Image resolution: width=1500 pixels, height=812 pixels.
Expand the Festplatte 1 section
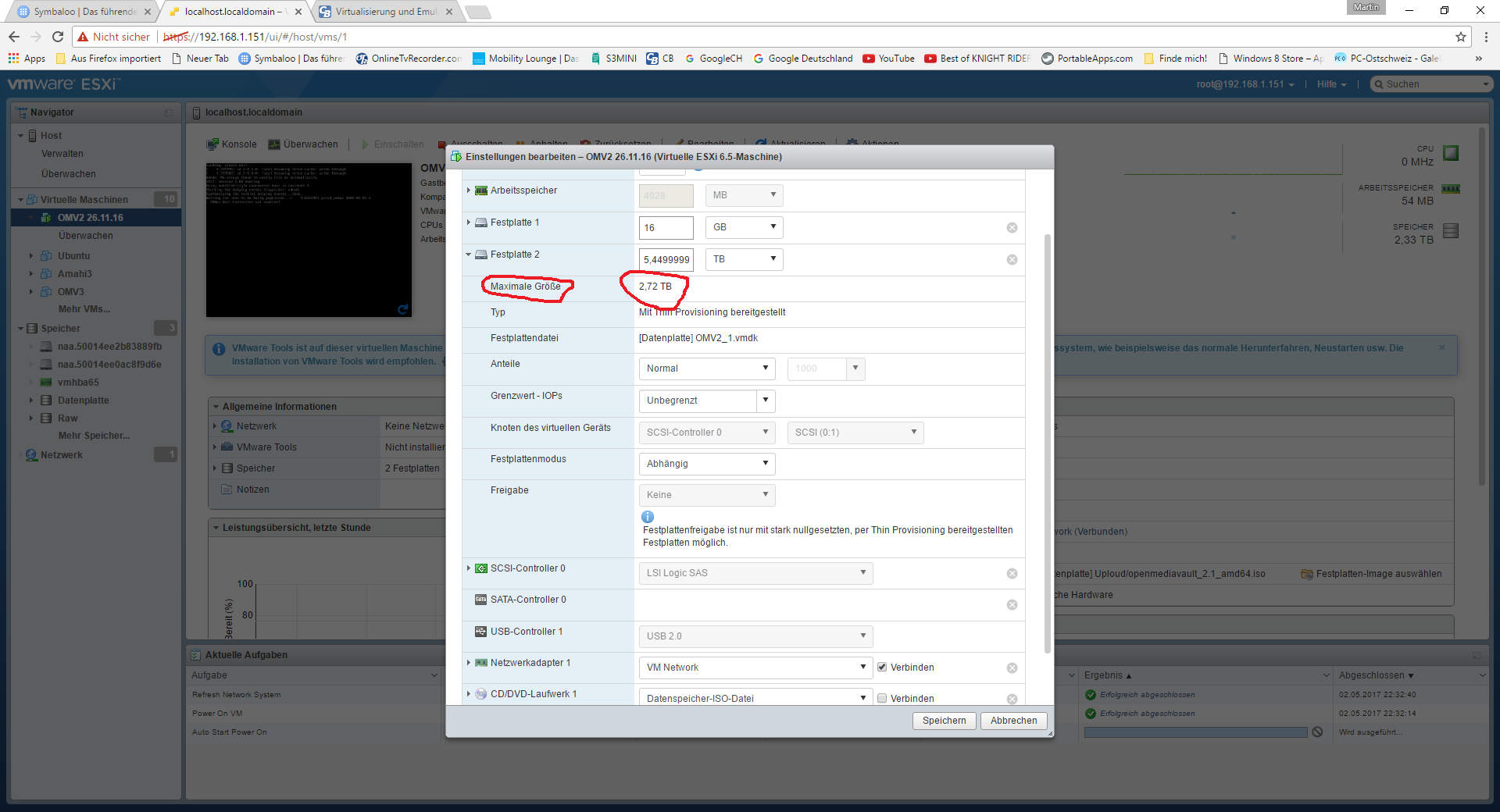(x=469, y=223)
